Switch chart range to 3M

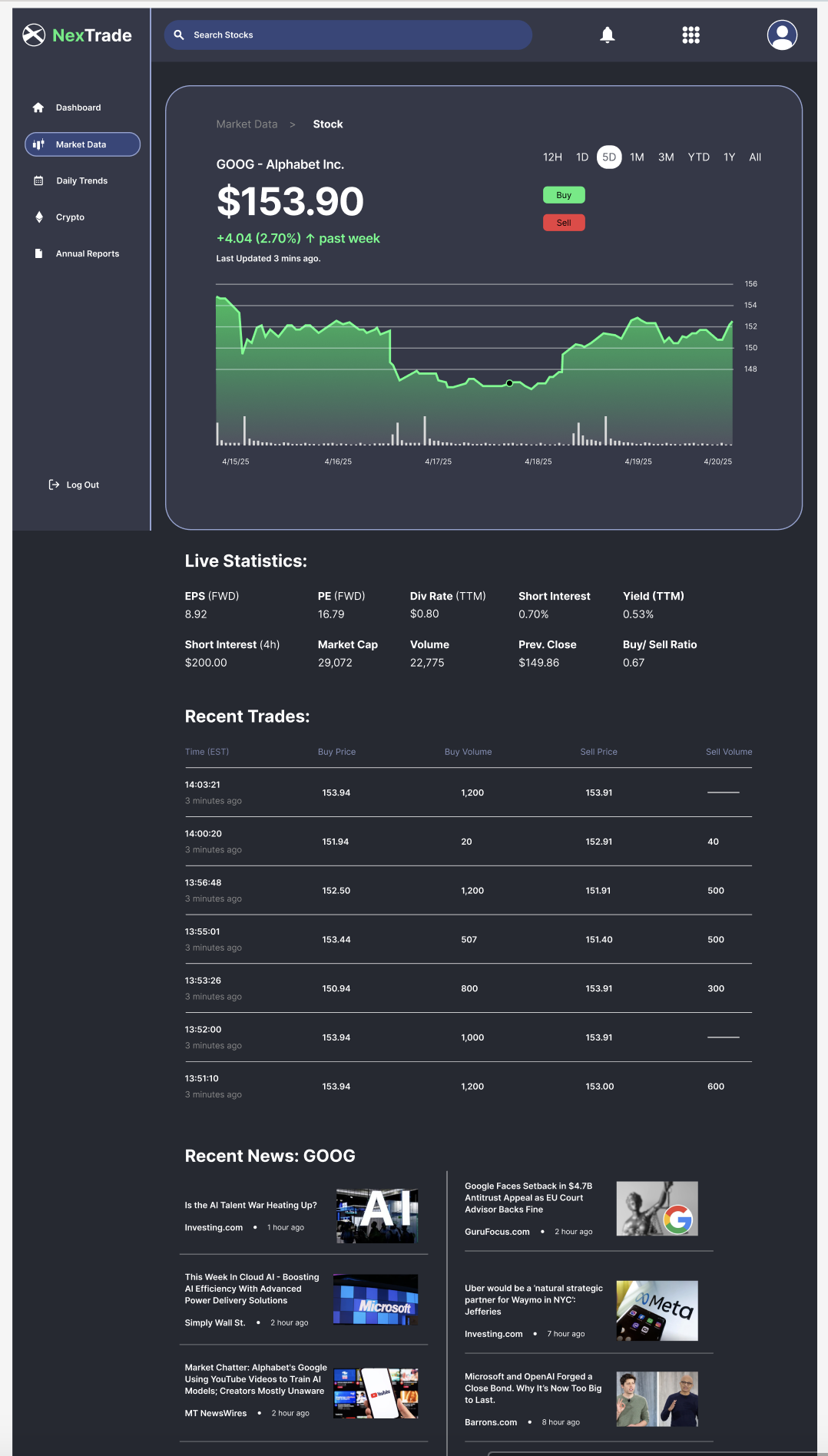[666, 157]
